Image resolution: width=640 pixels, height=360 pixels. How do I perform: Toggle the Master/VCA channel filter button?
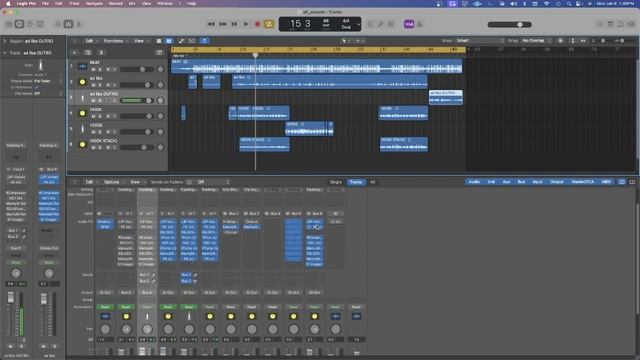click(x=582, y=182)
